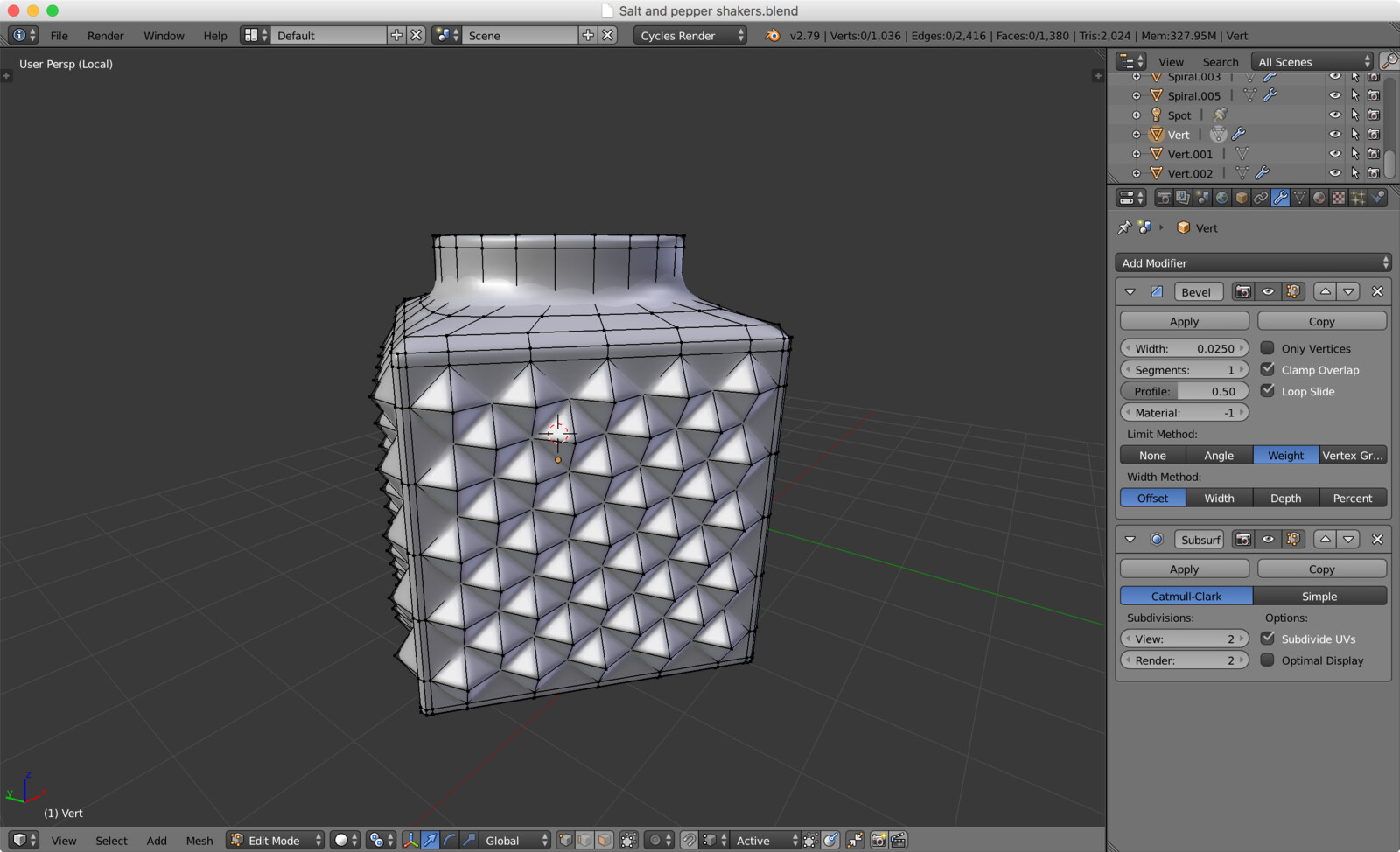The height and width of the screenshot is (852, 1400).
Task: Open the Select menu in 3D header
Action: coord(111,841)
